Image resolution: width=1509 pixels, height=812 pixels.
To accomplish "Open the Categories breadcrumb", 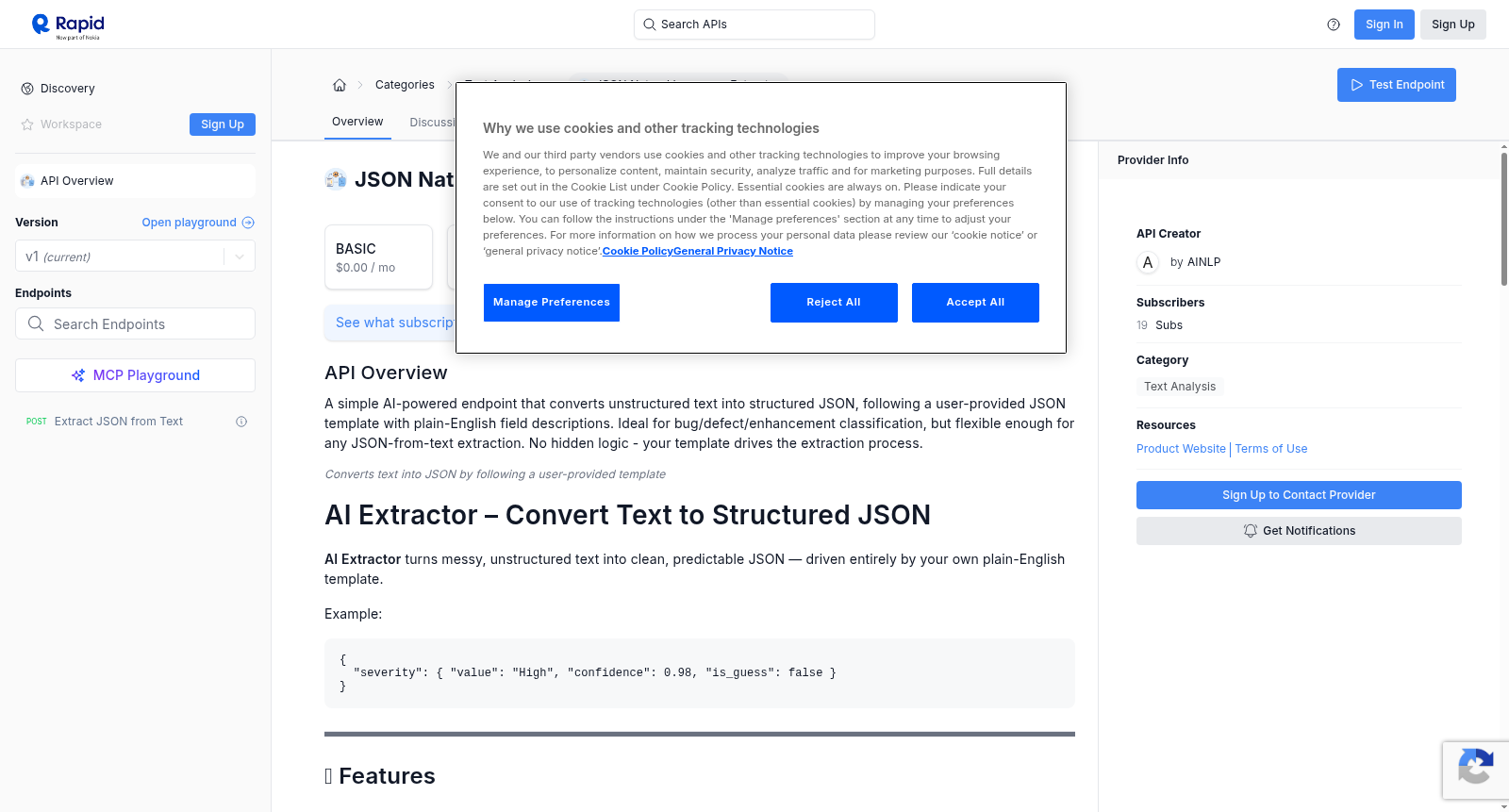I will (405, 85).
